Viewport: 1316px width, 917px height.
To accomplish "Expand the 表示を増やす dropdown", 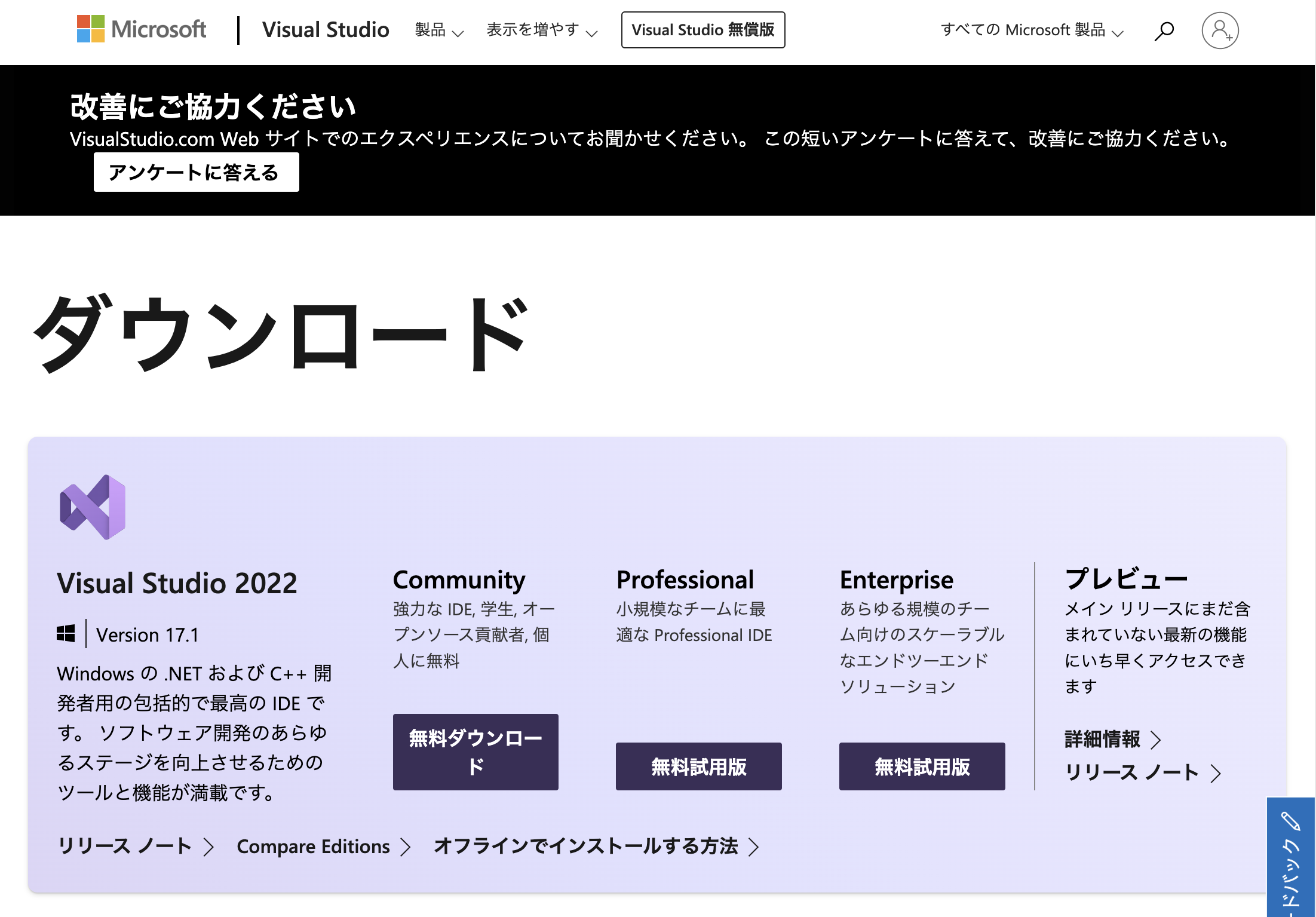I will pyautogui.click(x=542, y=30).
